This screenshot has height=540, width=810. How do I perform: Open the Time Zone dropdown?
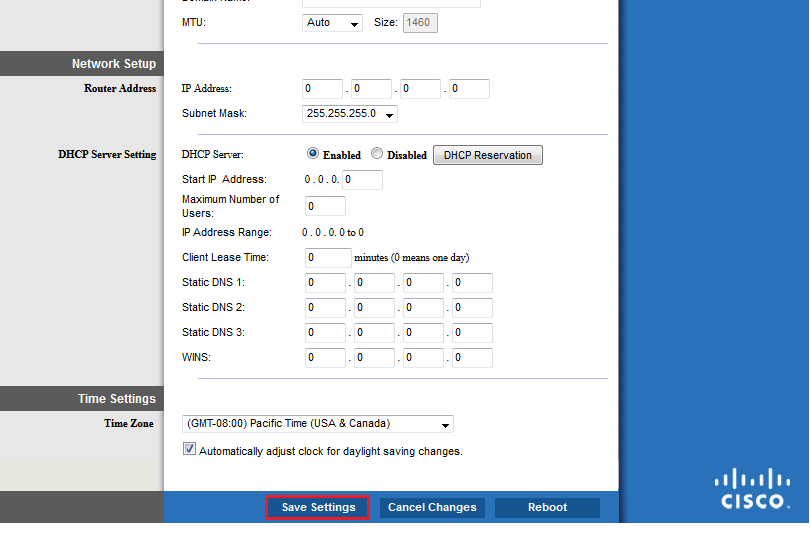(x=318, y=424)
